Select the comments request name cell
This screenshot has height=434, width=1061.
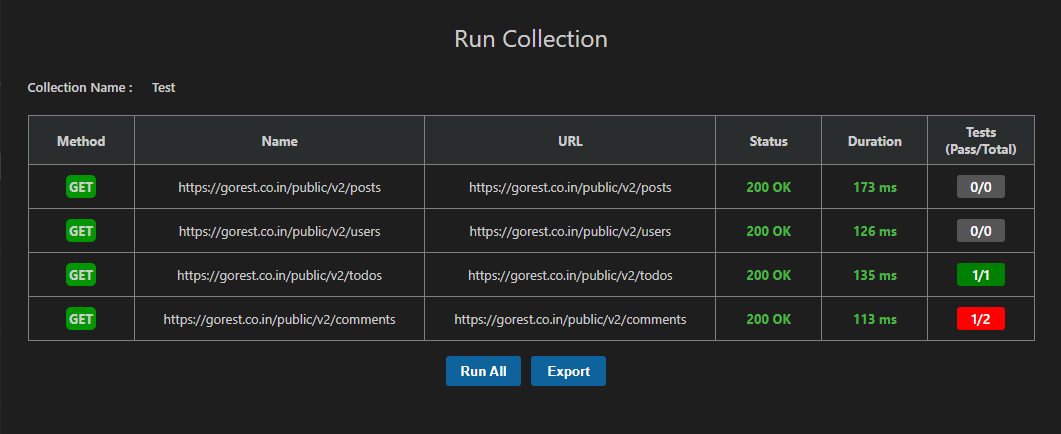279,319
